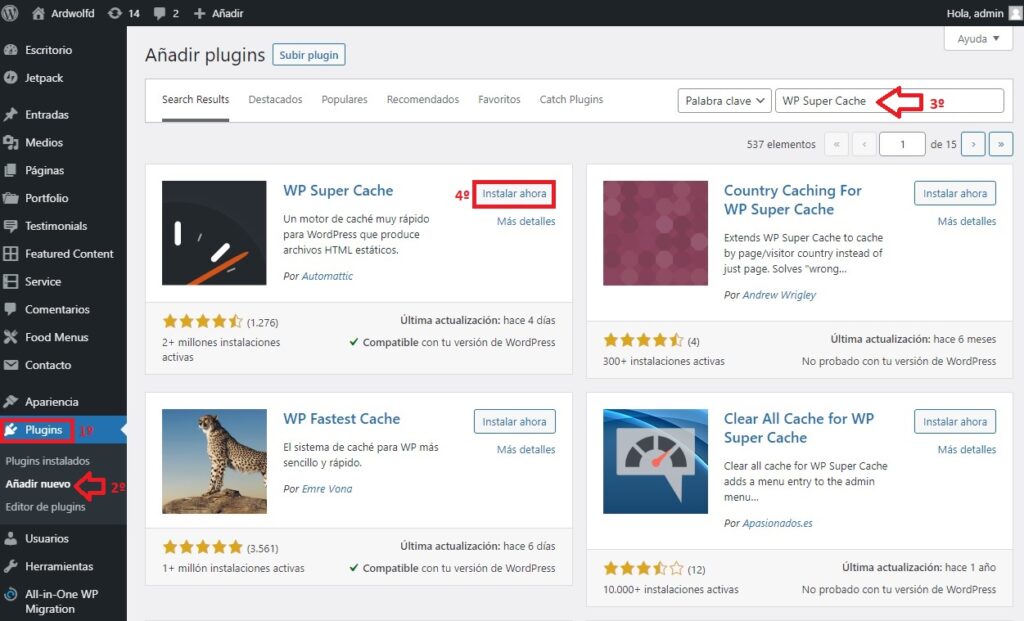Viewport: 1024px width, 621px height.
Task: Install WP Fastest Cache plugin
Action: (514, 422)
